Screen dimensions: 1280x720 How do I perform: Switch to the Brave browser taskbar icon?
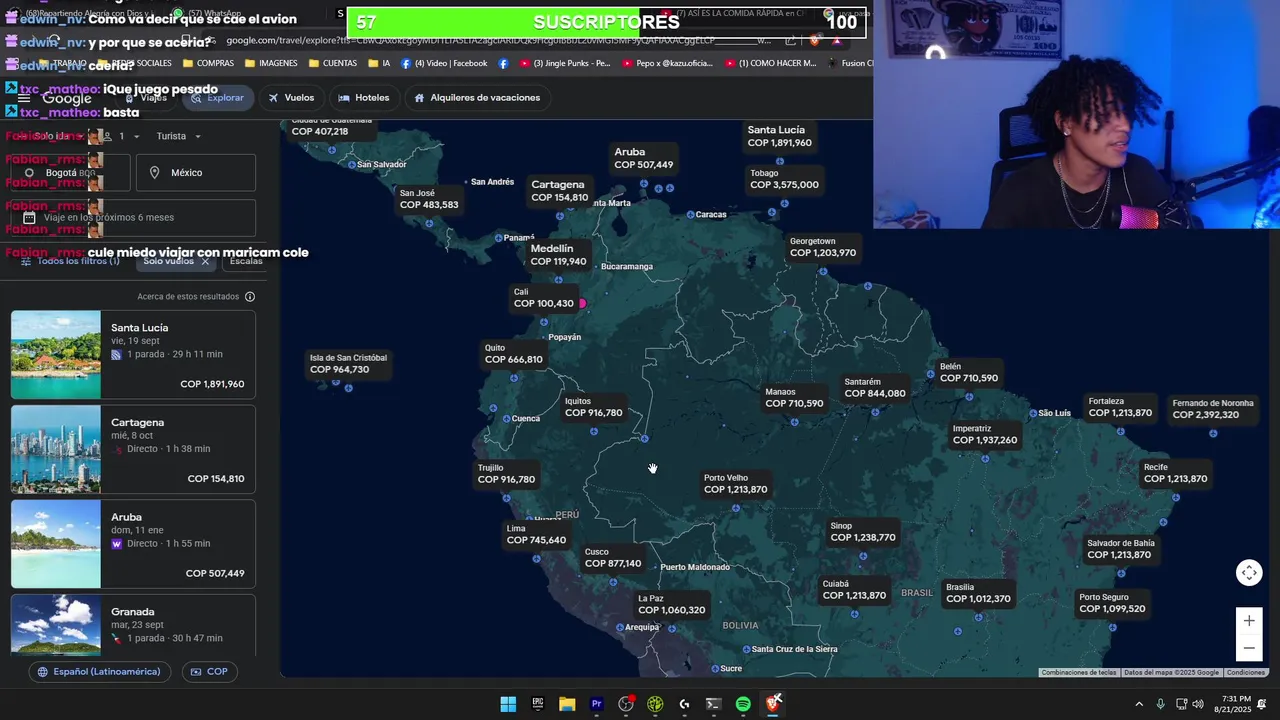click(x=772, y=704)
